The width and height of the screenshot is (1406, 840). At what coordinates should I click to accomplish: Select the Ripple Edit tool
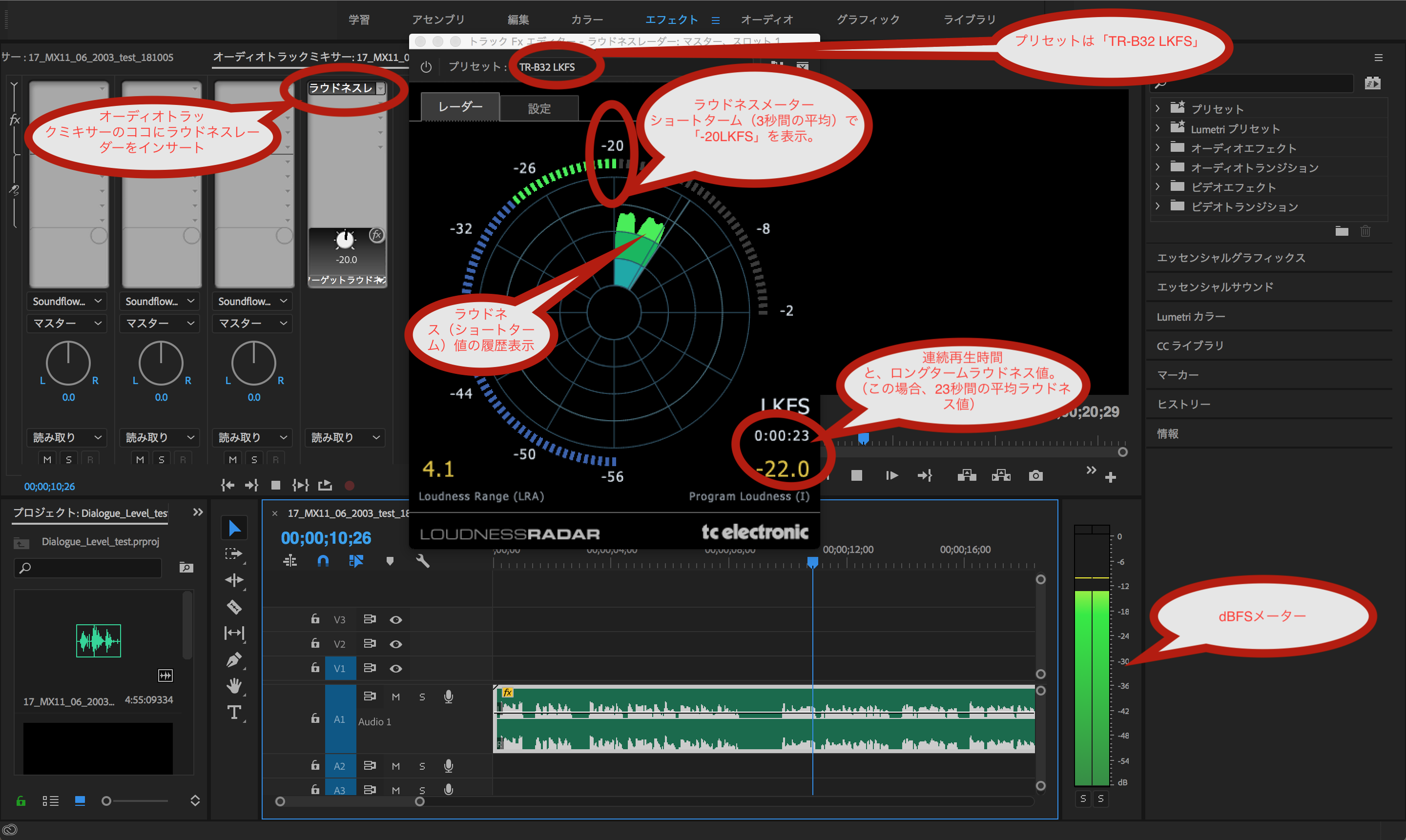coord(234,580)
